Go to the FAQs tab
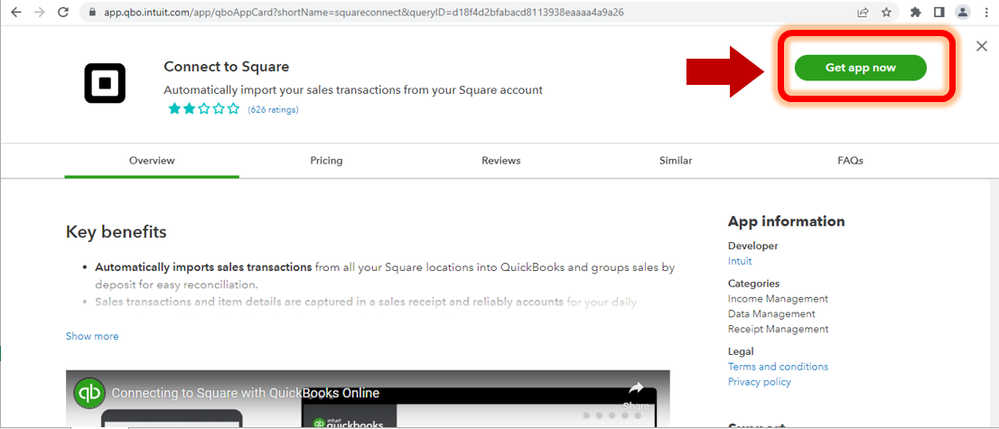 [850, 161]
